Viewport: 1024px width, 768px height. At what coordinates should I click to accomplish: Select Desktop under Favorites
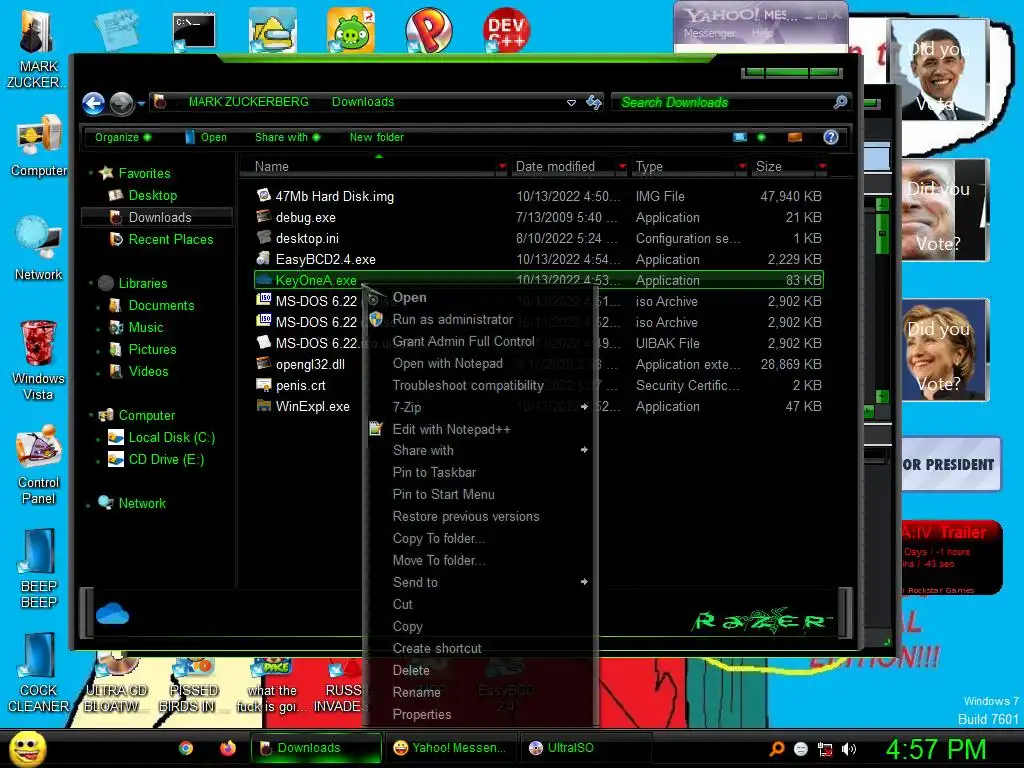coord(153,195)
